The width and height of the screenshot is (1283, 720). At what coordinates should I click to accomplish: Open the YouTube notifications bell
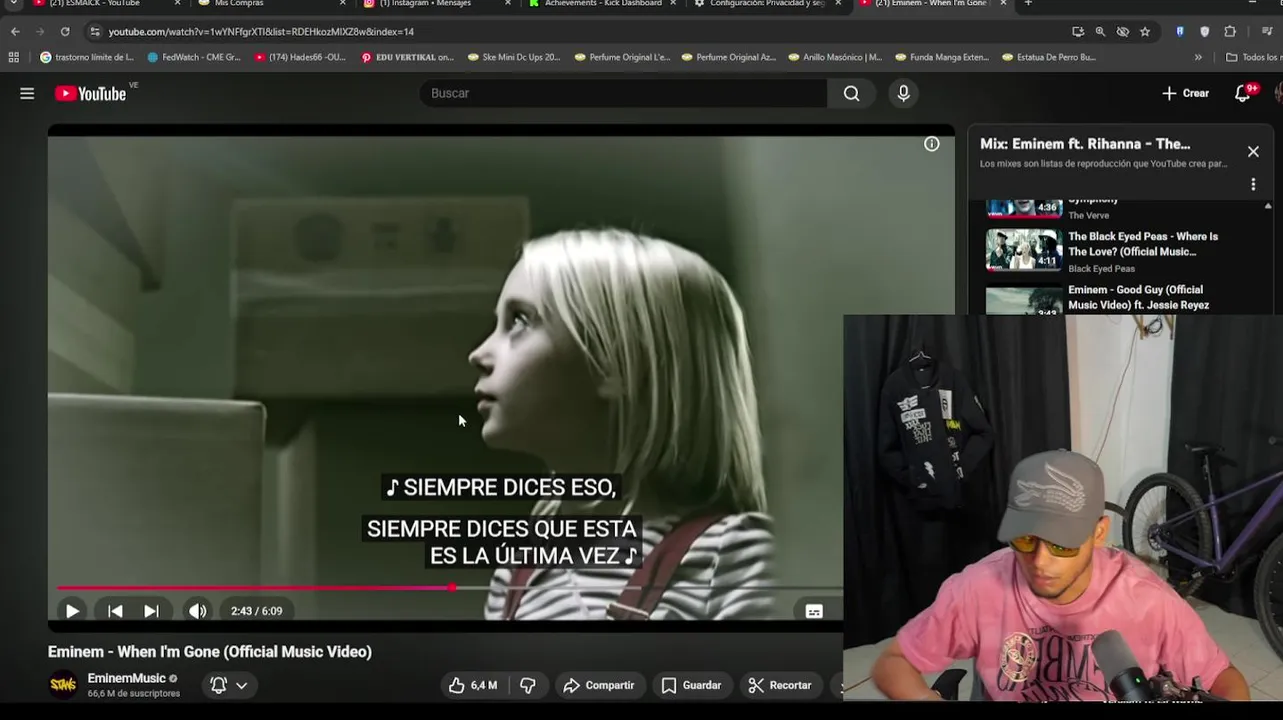(1243, 93)
